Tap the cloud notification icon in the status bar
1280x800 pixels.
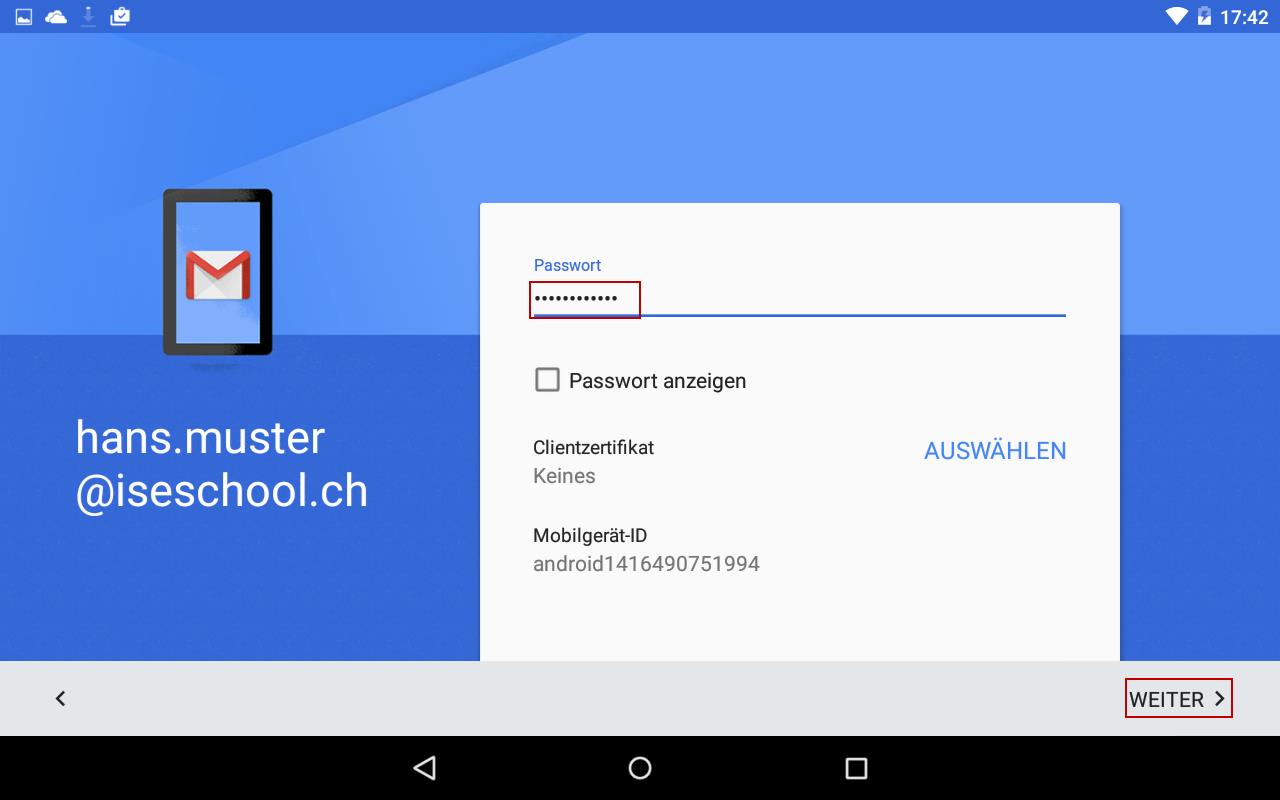[56, 16]
